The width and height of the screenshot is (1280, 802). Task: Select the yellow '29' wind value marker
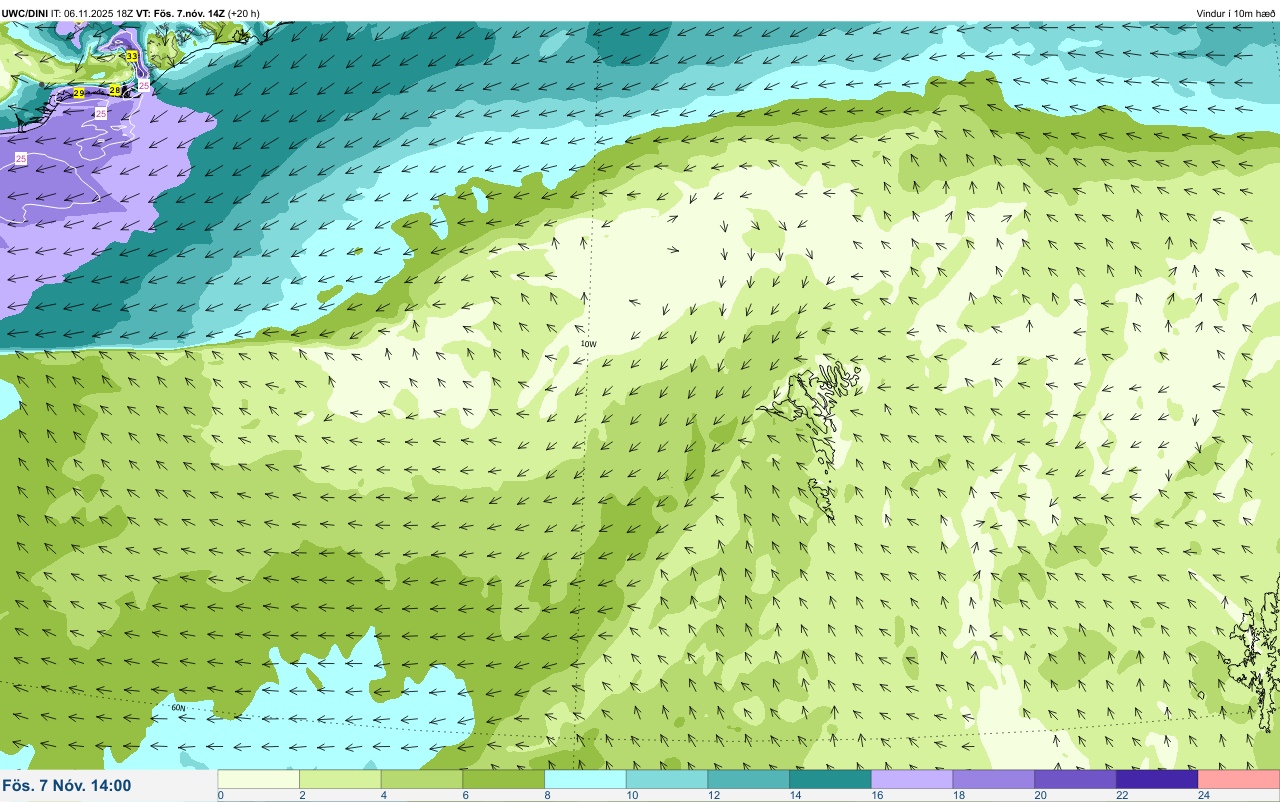[79, 93]
